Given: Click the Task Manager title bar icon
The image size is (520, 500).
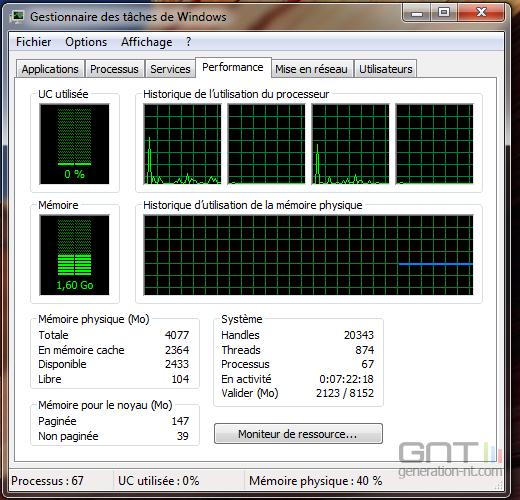Looking at the screenshot, I should coord(17,17).
